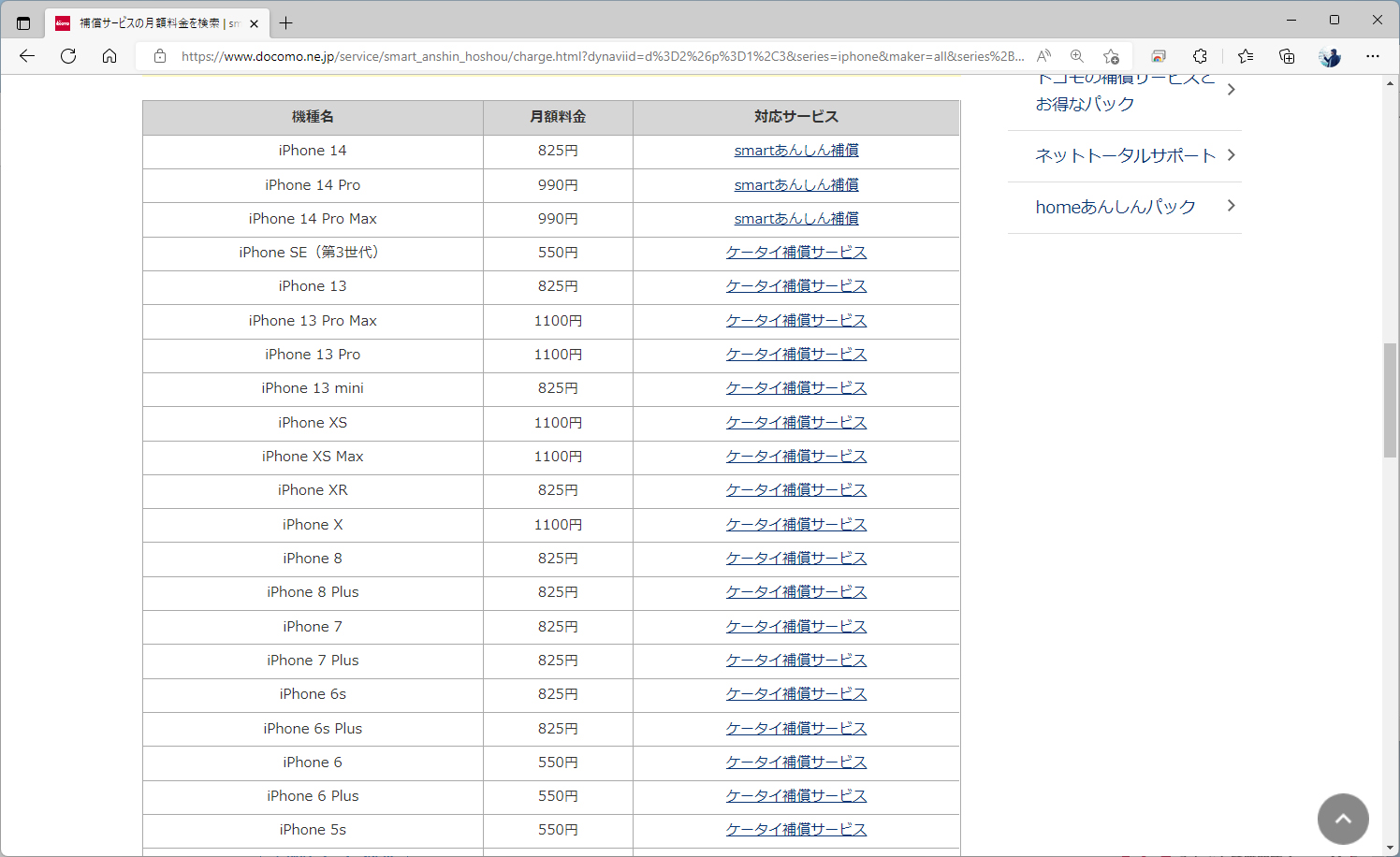Click chevron beside ネットトータルサポート
Image resolution: width=1400 pixels, height=857 pixels.
click(x=1232, y=155)
